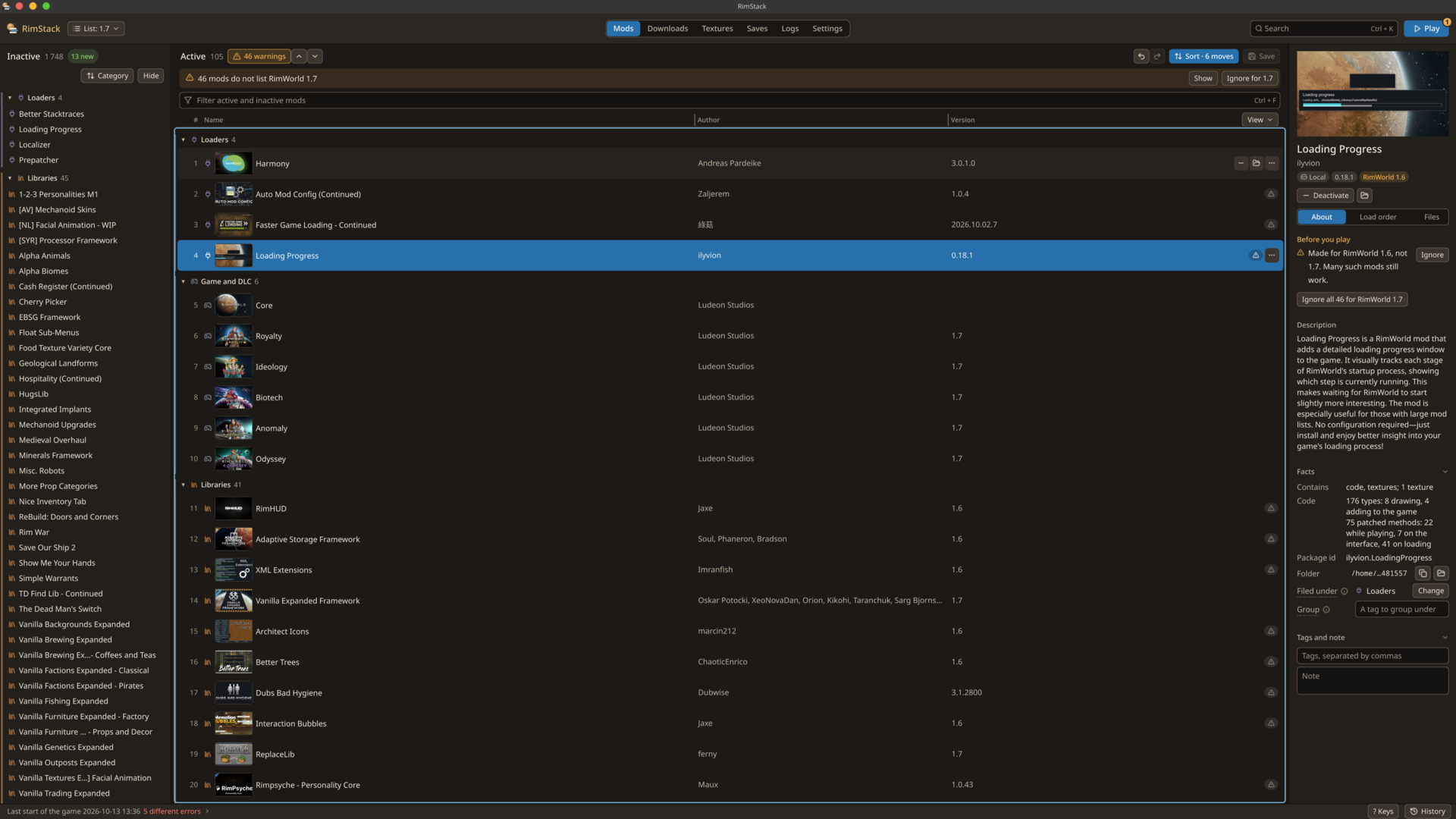Undo the last list change
Screen dimensions: 1456x819
(x=1141, y=56)
